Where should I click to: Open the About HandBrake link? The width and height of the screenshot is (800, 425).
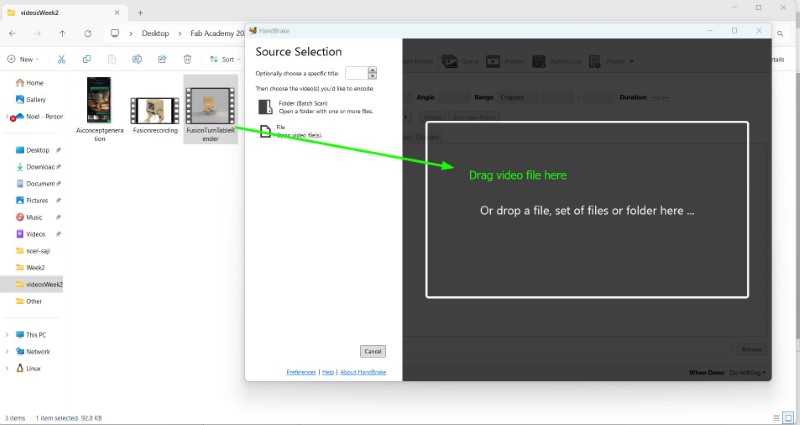363,372
